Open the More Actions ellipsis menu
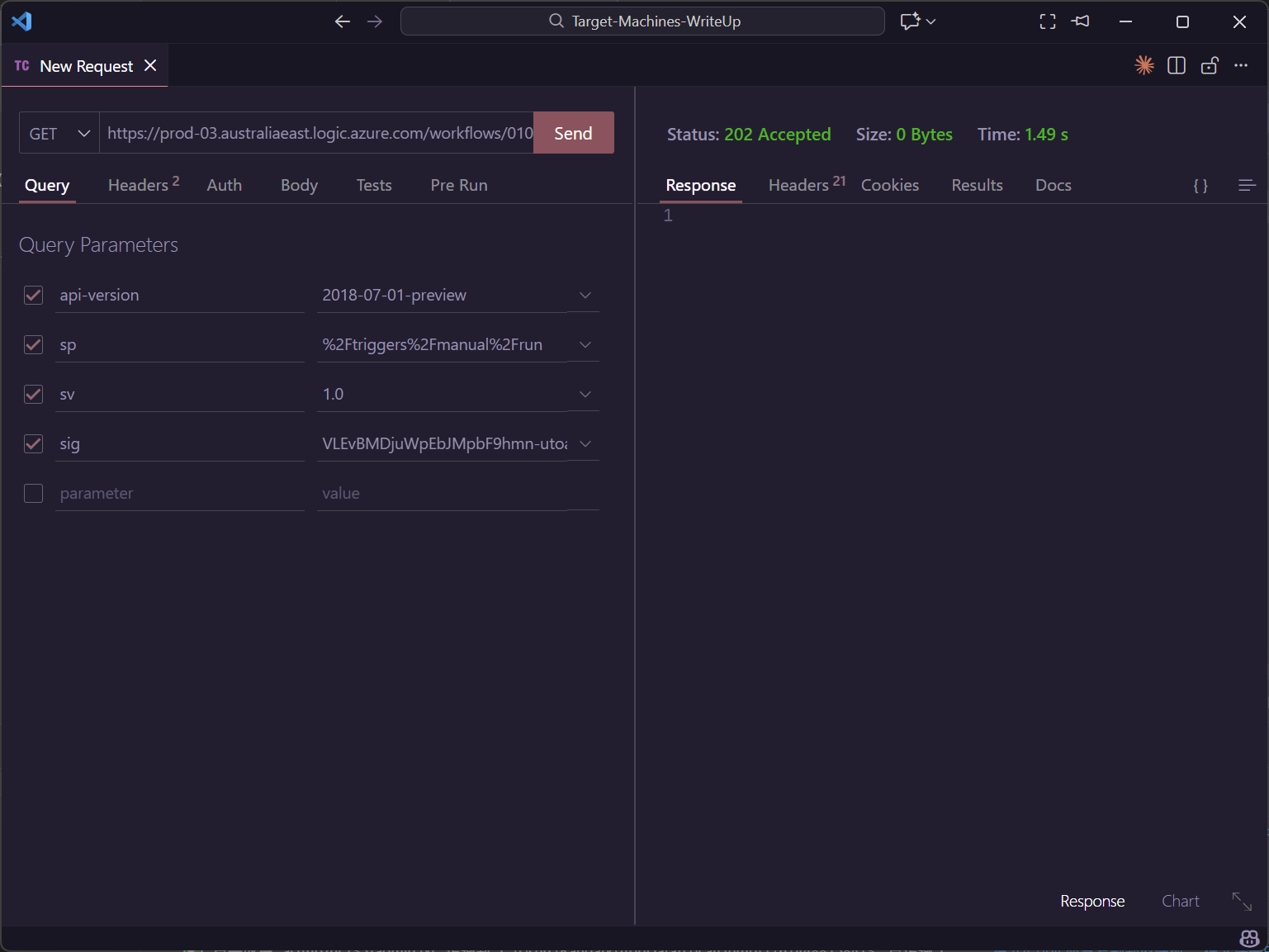Viewport: 1269px width, 952px height. pos(1241,65)
